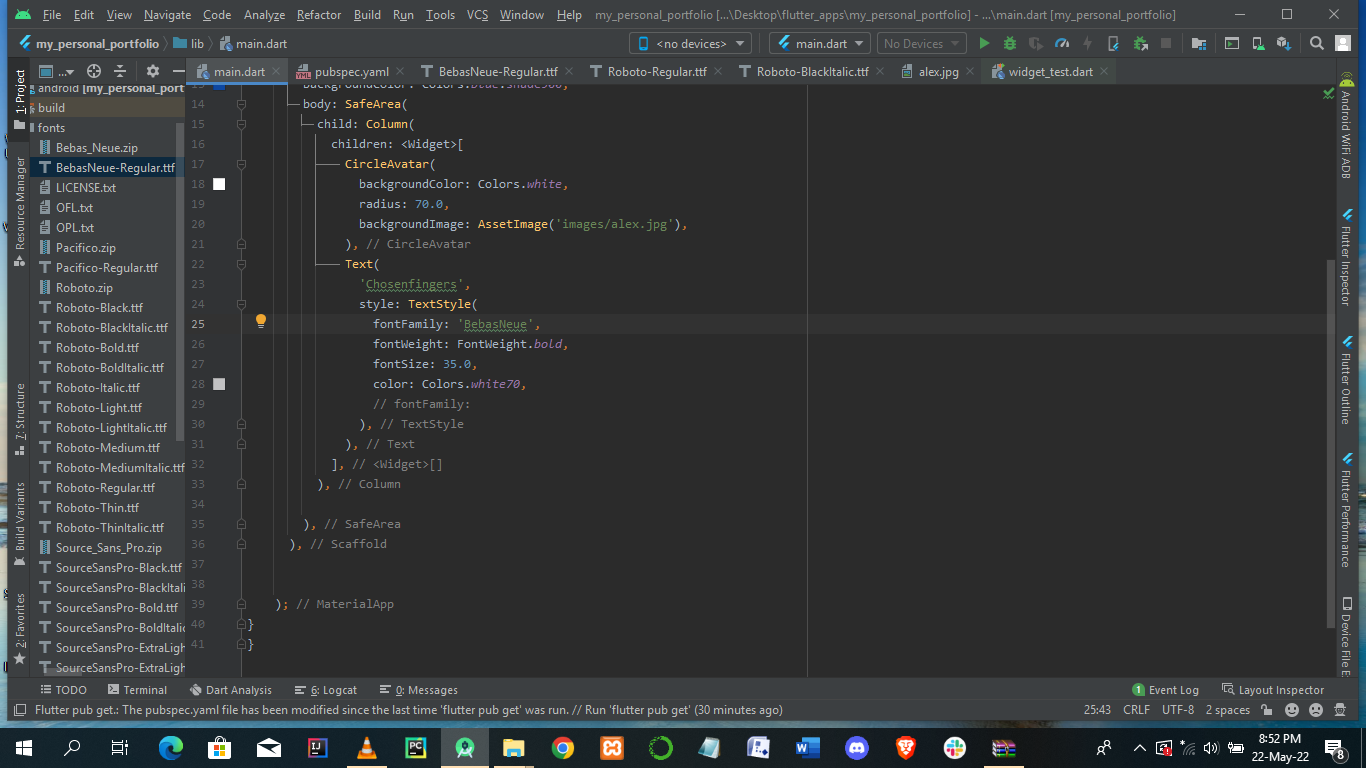Open the Structure side tab

pyautogui.click(x=19, y=418)
